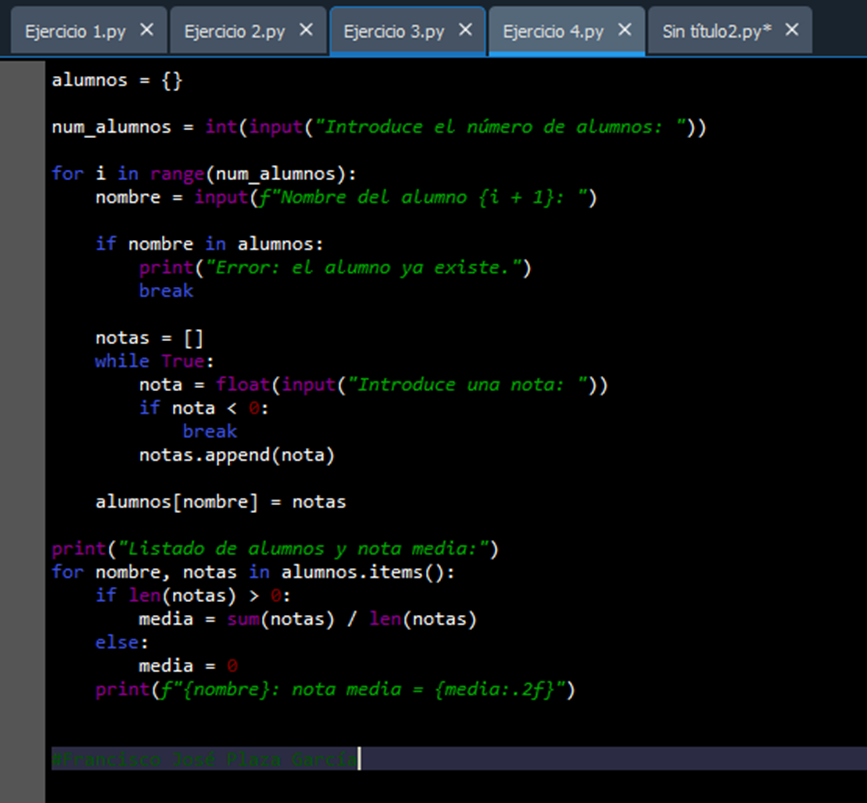The height and width of the screenshot is (803, 867).
Task: Click the 'alumnos[nombre] = notas' line
Action: tap(220, 502)
